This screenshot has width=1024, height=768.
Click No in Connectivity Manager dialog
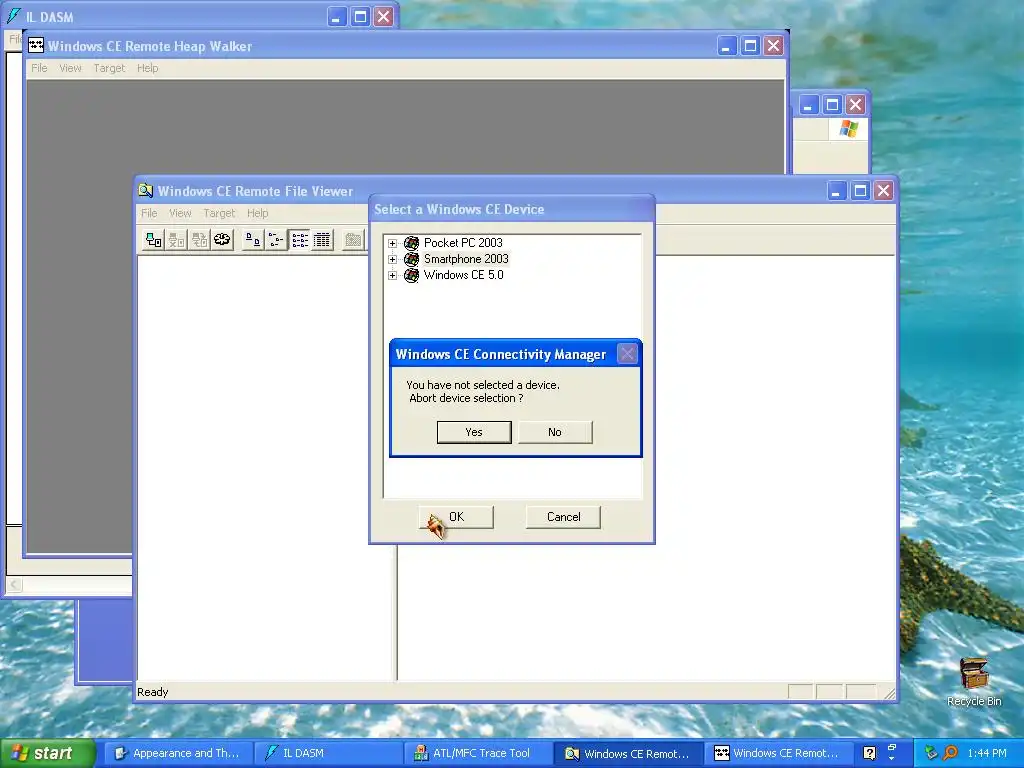click(555, 432)
